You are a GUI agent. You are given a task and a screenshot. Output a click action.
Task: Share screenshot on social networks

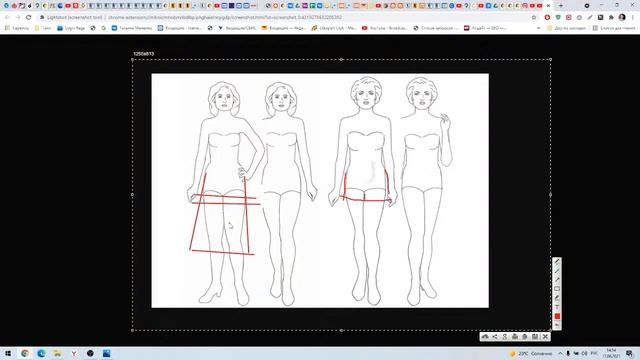pyautogui.click(x=495, y=337)
